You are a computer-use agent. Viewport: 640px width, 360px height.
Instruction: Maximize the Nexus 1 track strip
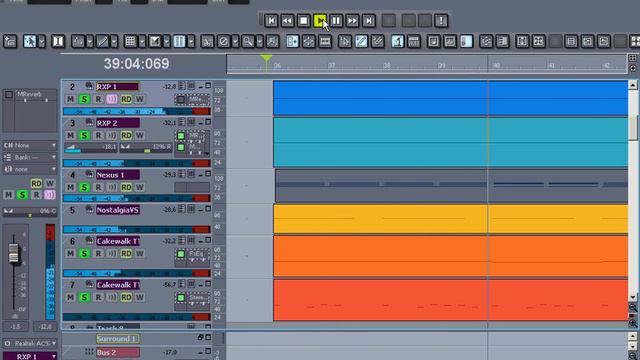(x=208, y=174)
